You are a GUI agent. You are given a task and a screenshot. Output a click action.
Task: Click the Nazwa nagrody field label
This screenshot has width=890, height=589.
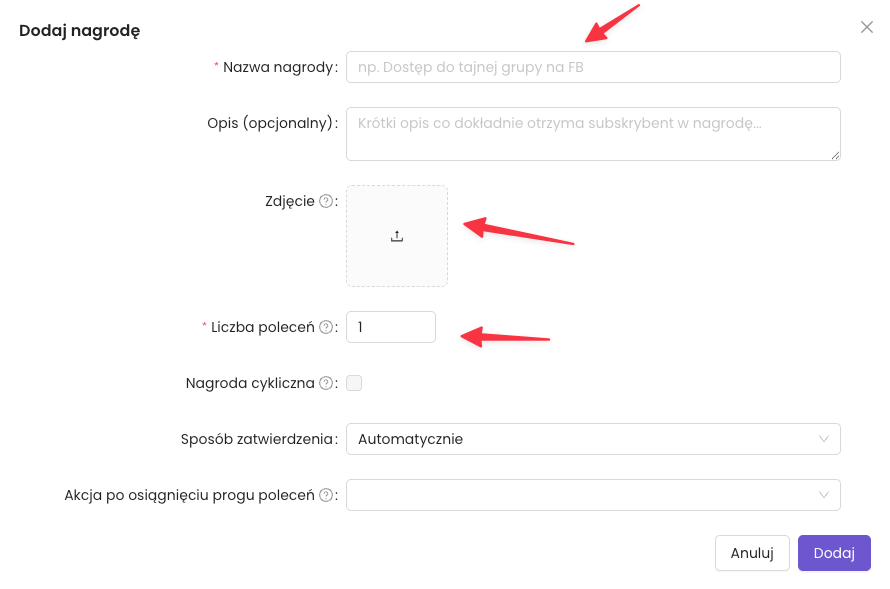click(277, 67)
